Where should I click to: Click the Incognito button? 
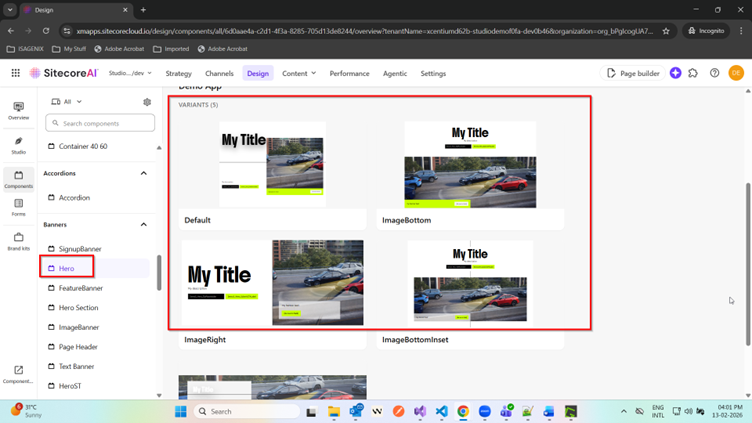click(x=706, y=31)
